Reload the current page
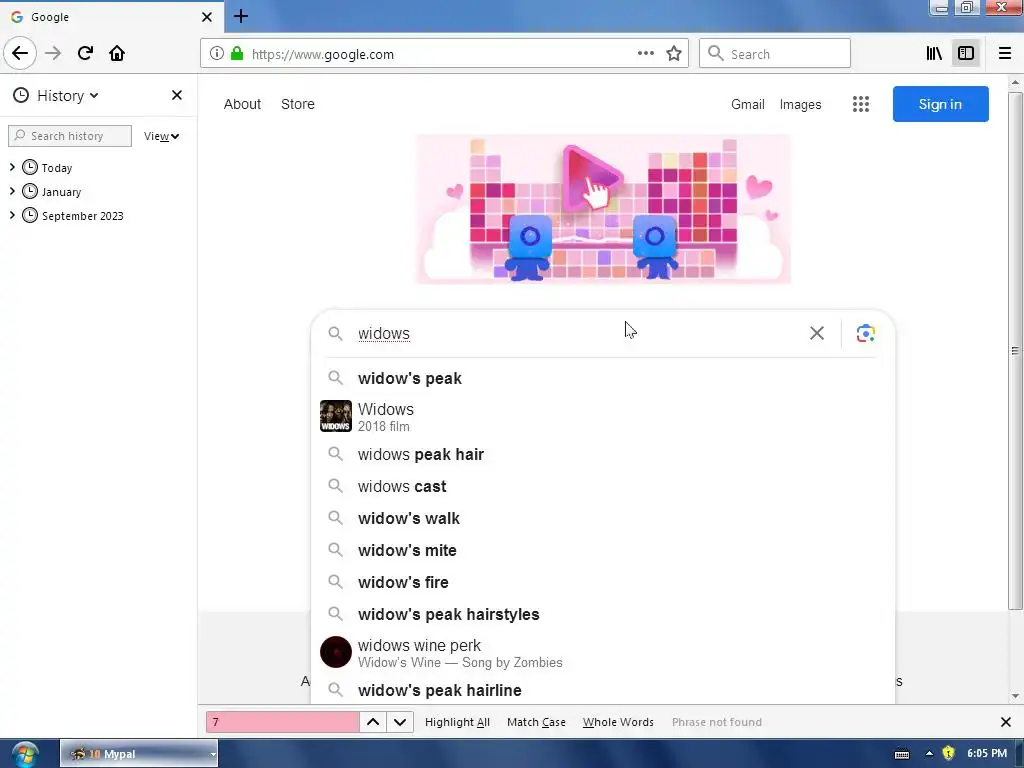Image resolution: width=1024 pixels, height=768 pixels. coord(85,53)
